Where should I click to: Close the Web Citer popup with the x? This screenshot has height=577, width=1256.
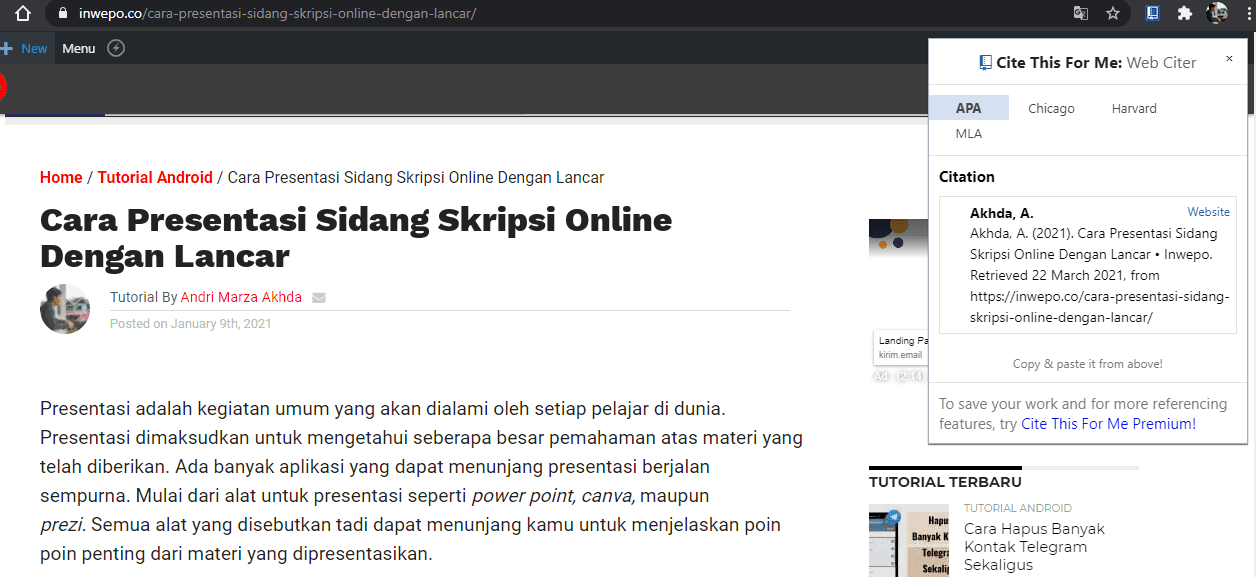point(1229,59)
